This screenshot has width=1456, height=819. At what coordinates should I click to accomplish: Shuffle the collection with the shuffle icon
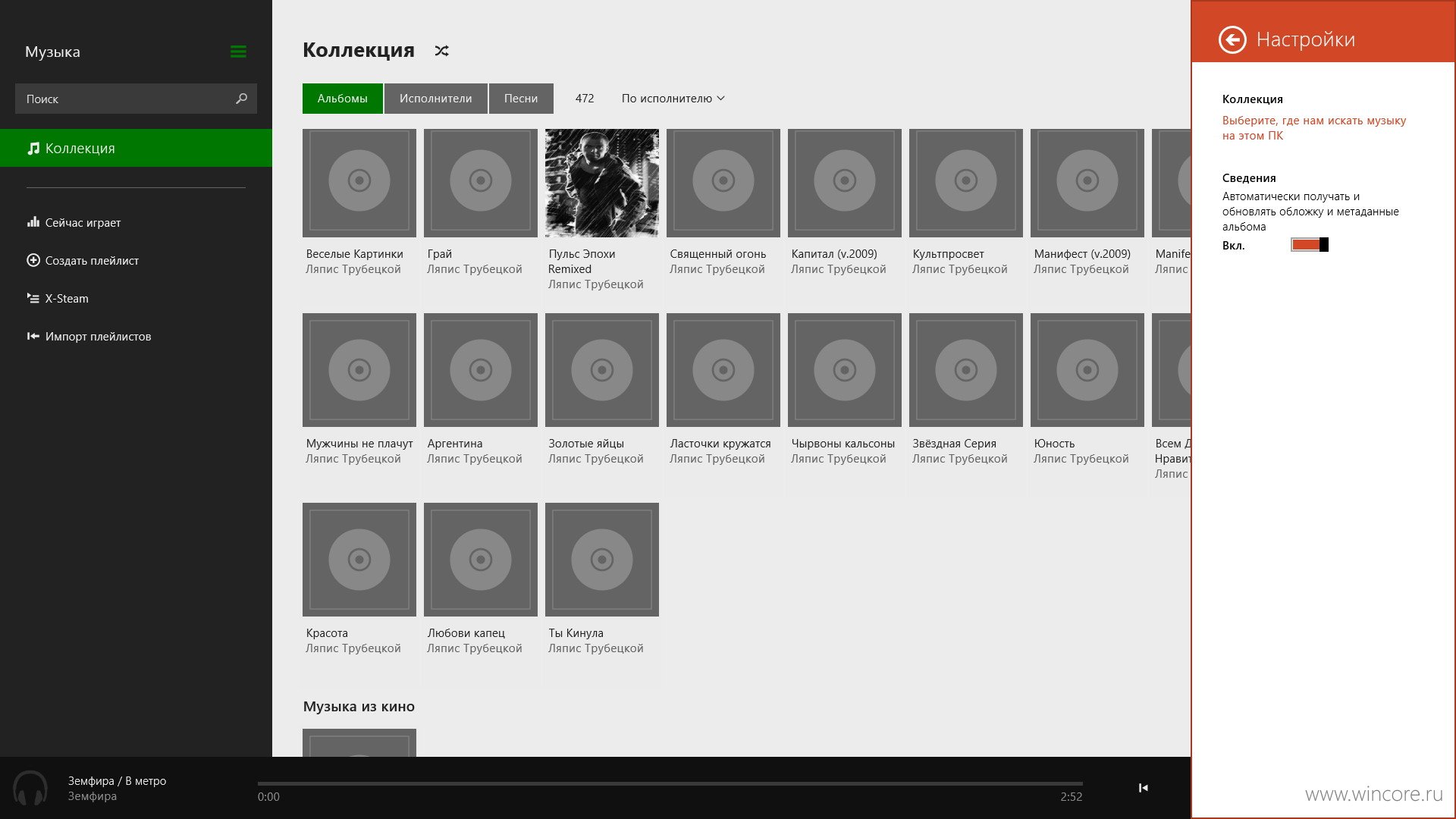click(441, 51)
